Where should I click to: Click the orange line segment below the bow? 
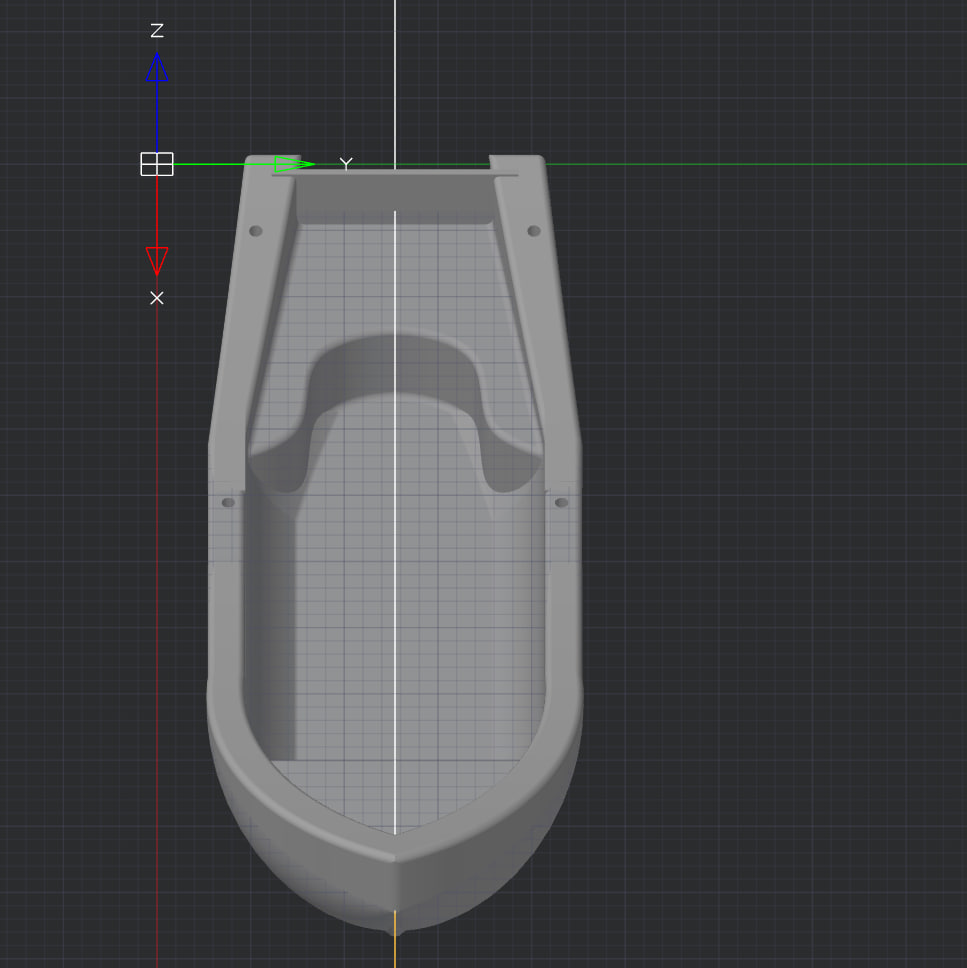tap(395, 950)
